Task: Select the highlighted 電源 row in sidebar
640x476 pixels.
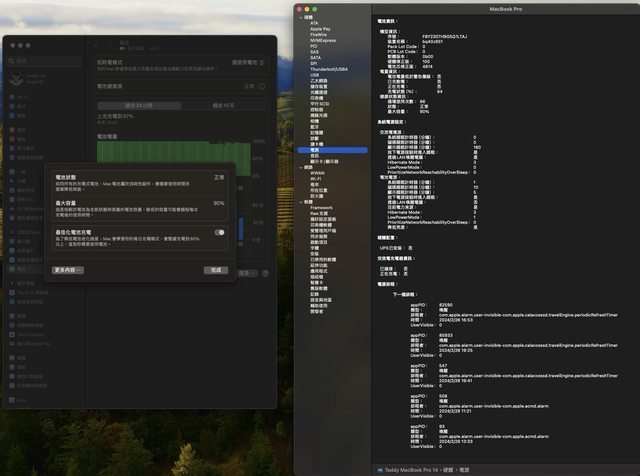Action: coord(333,150)
